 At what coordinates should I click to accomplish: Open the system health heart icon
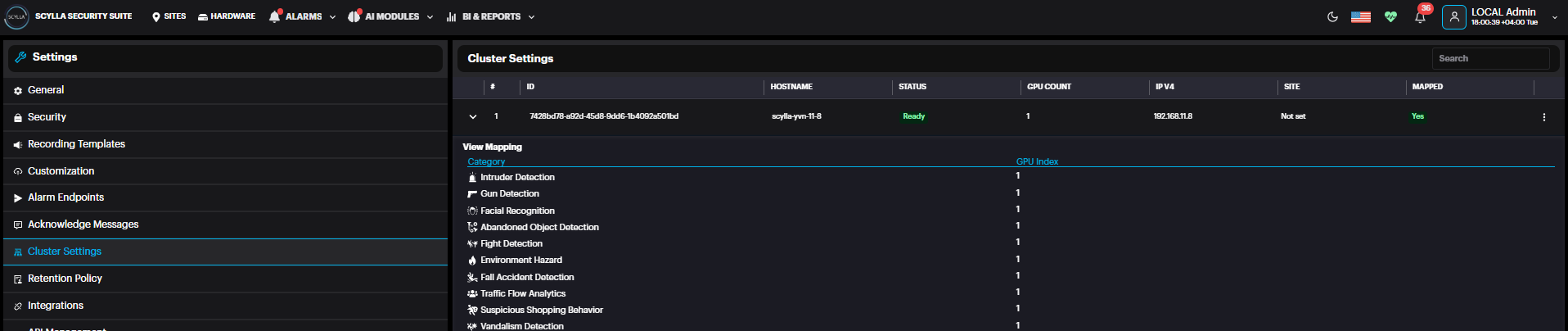point(1390,16)
